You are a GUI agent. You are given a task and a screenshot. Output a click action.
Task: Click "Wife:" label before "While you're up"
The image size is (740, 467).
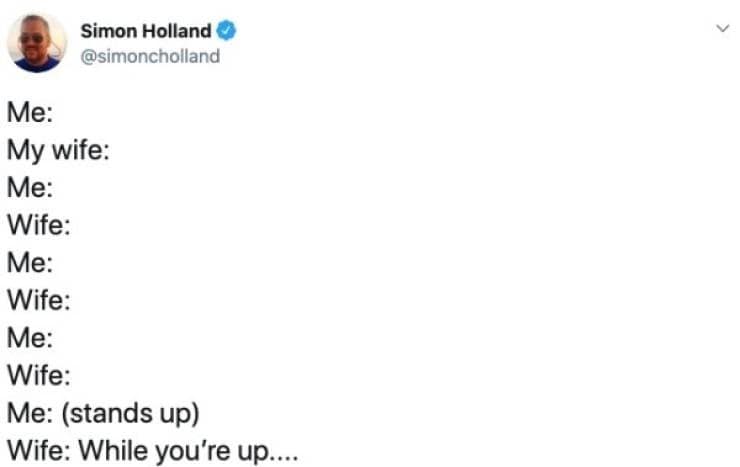coord(39,450)
